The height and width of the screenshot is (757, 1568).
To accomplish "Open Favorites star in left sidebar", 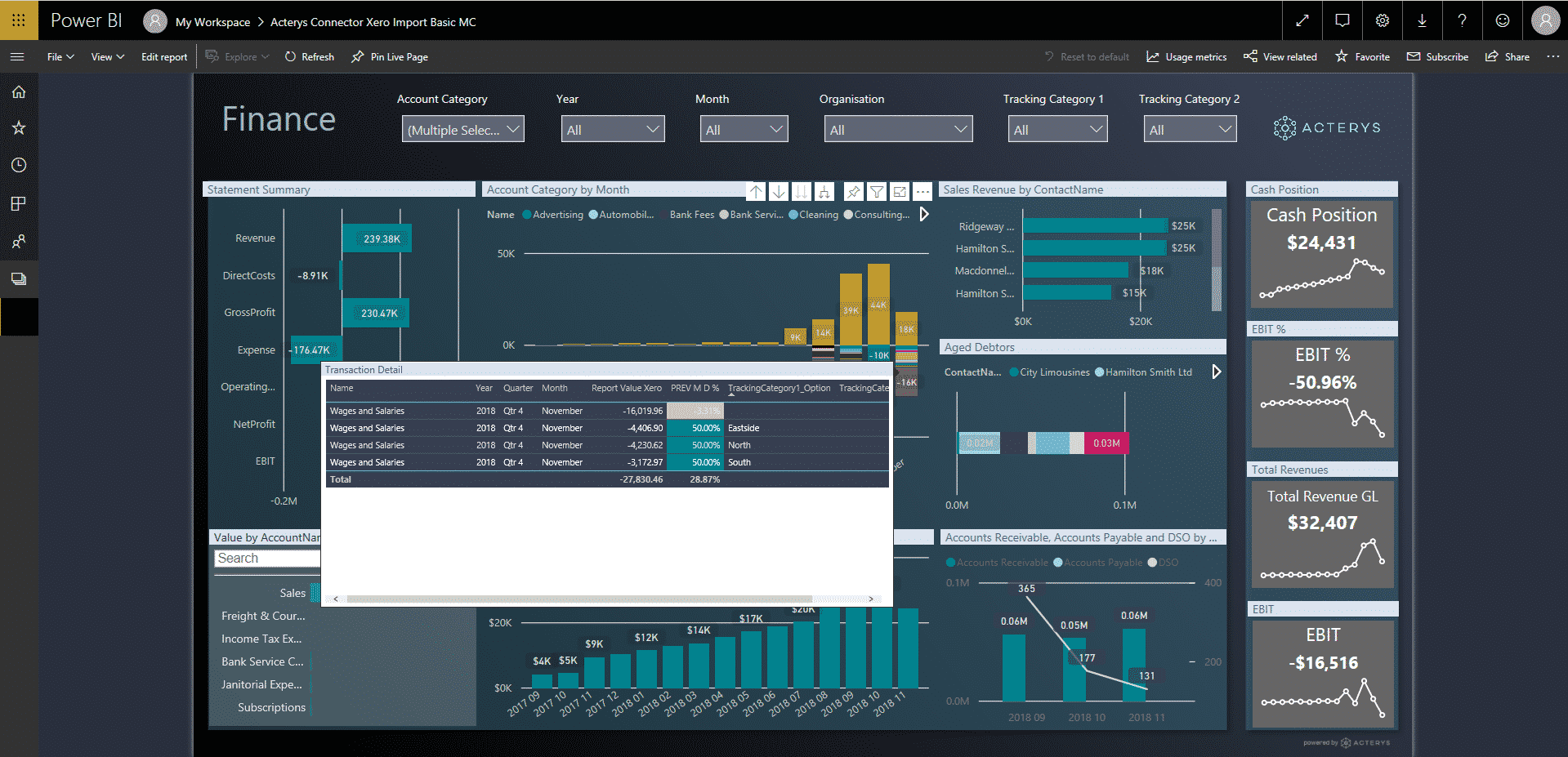I will pyautogui.click(x=19, y=128).
